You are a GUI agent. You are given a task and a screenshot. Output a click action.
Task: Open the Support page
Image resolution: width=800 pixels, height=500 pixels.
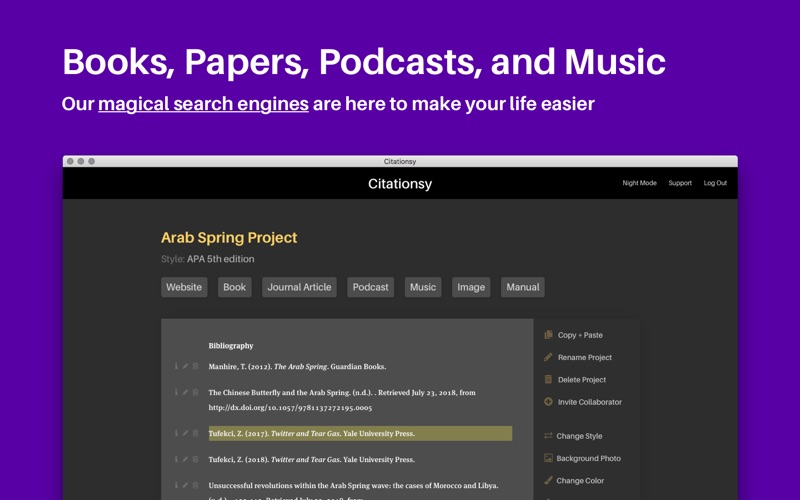click(x=680, y=183)
